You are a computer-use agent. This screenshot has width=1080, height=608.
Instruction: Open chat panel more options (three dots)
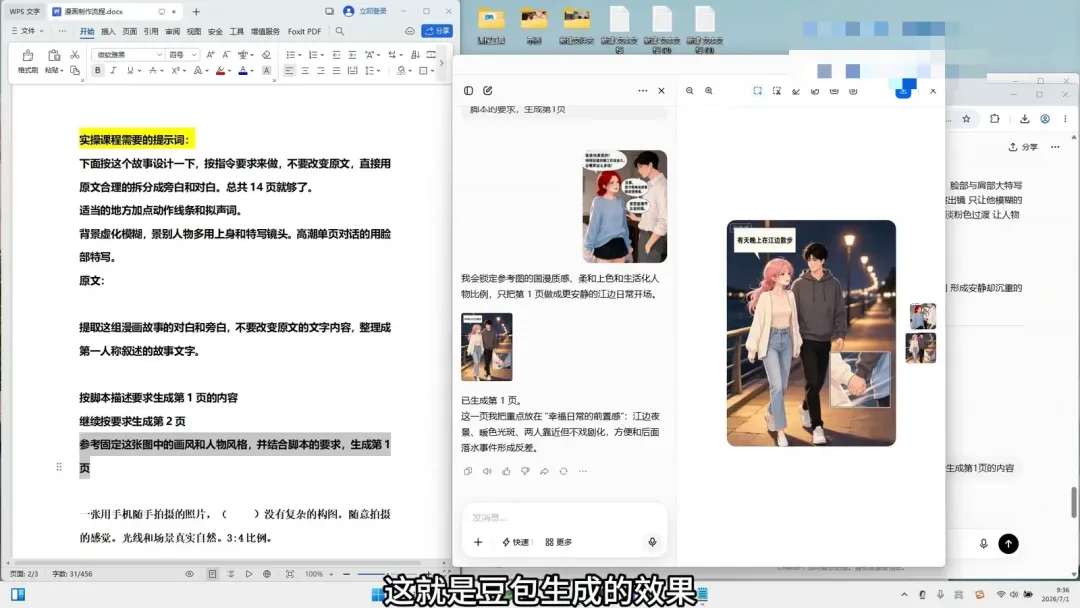[x=643, y=90]
